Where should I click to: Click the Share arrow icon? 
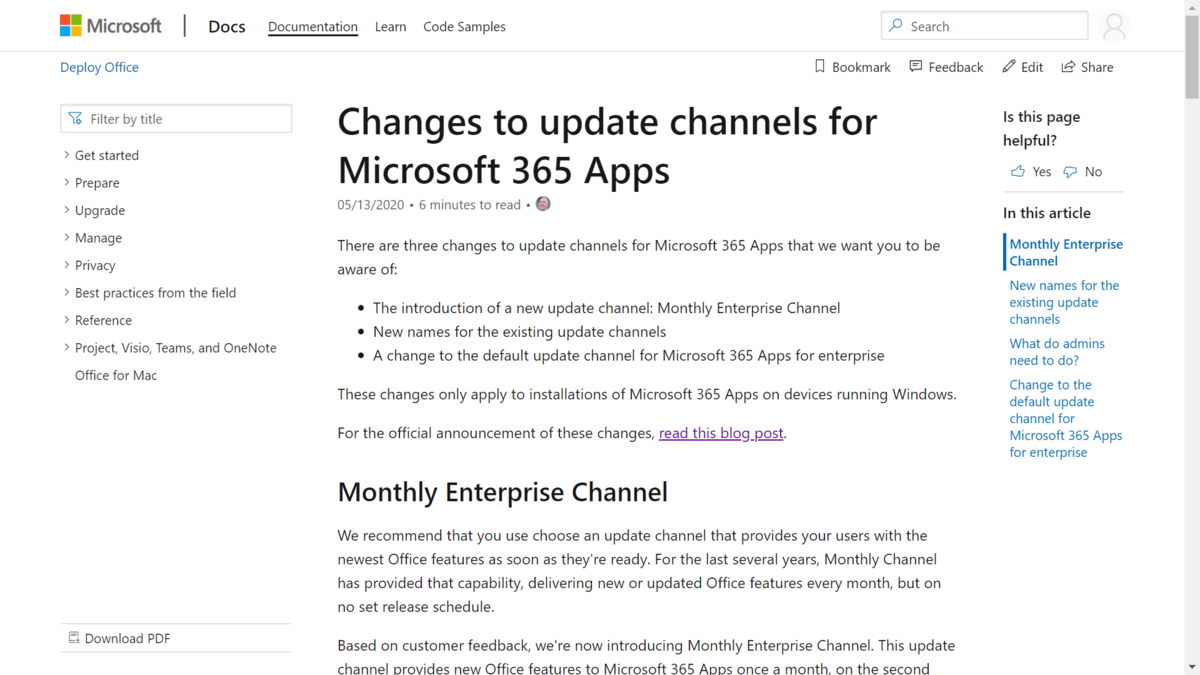1068,67
